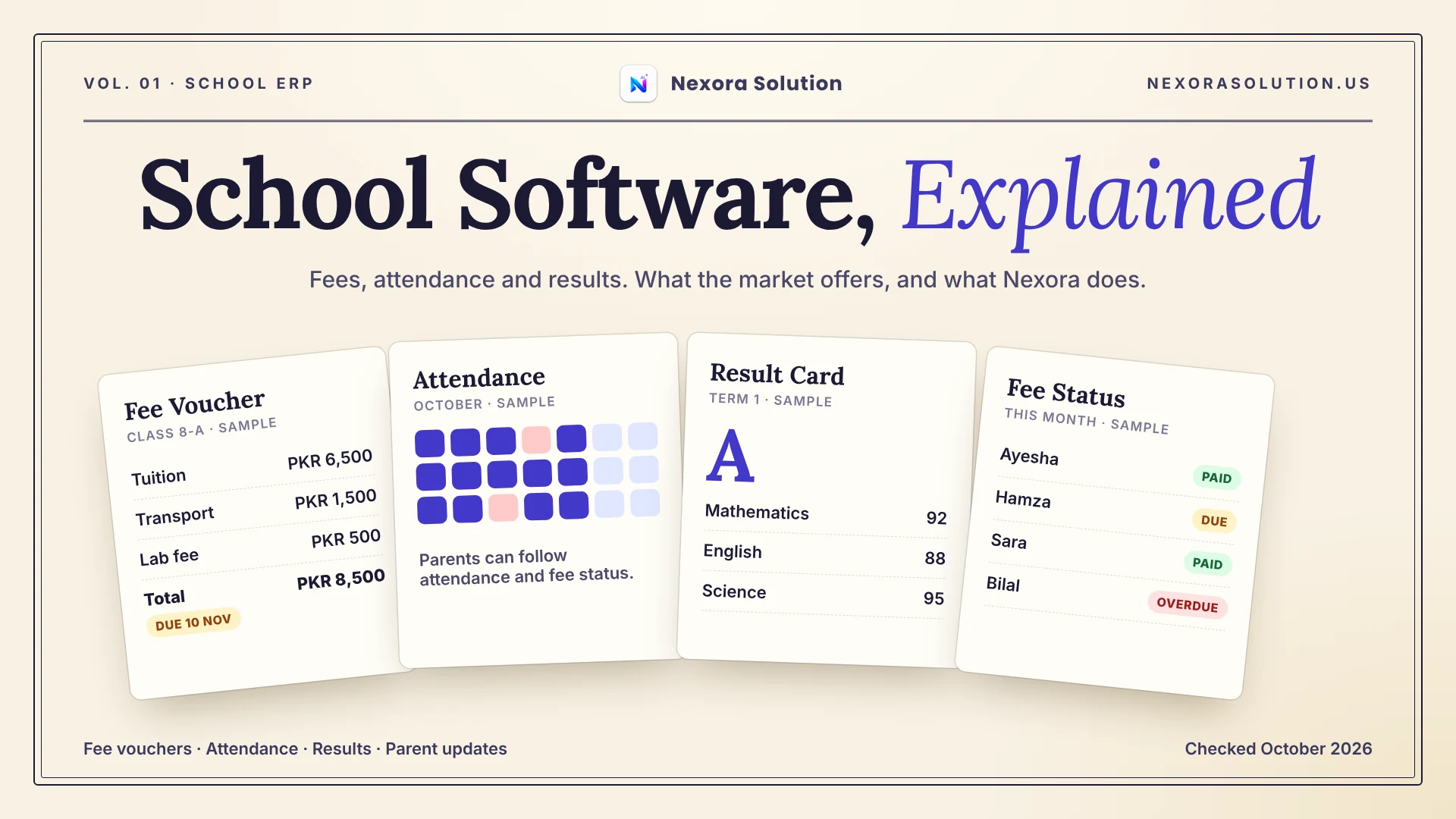The image size is (1456, 819).
Task: Open the NEXORASOLUTION.US link text
Action: click(x=1259, y=83)
